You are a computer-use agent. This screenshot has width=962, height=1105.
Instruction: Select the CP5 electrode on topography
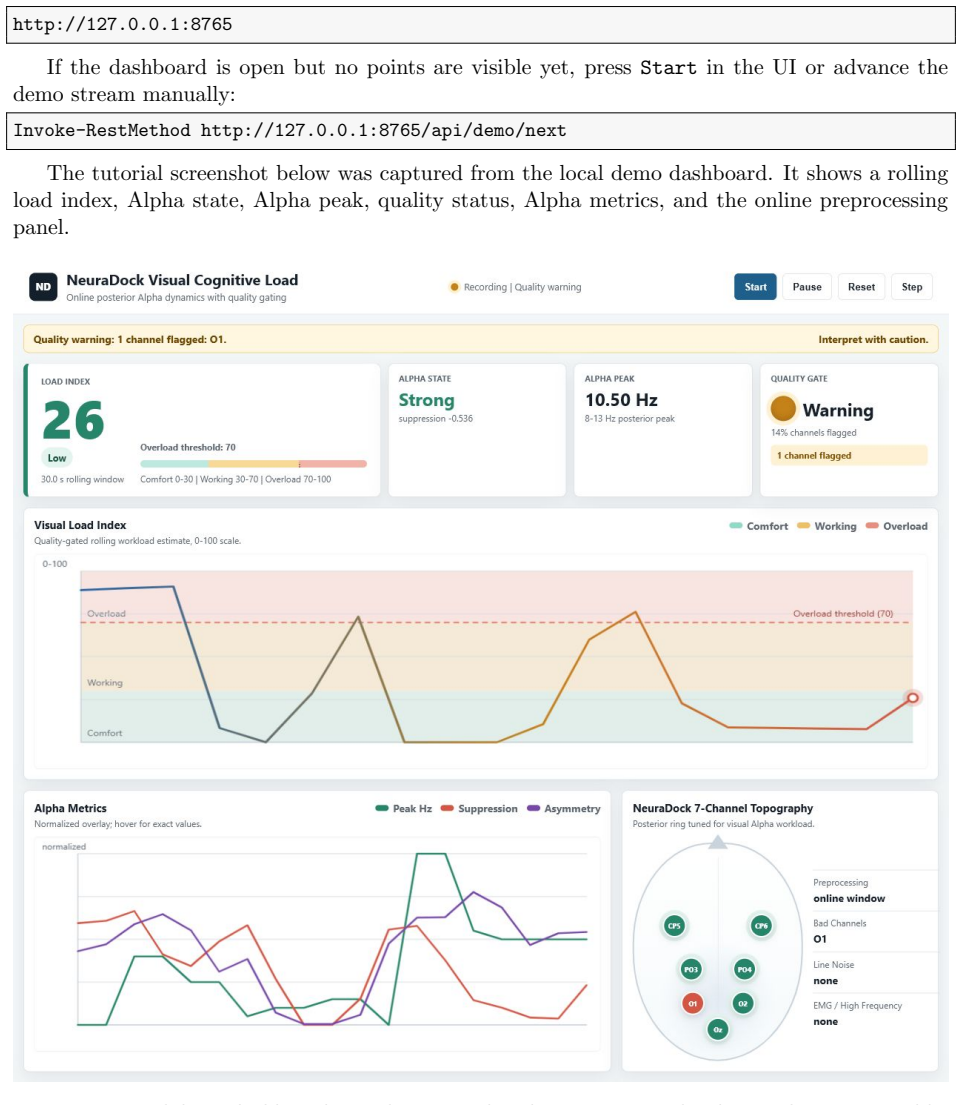[x=674, y=926]
